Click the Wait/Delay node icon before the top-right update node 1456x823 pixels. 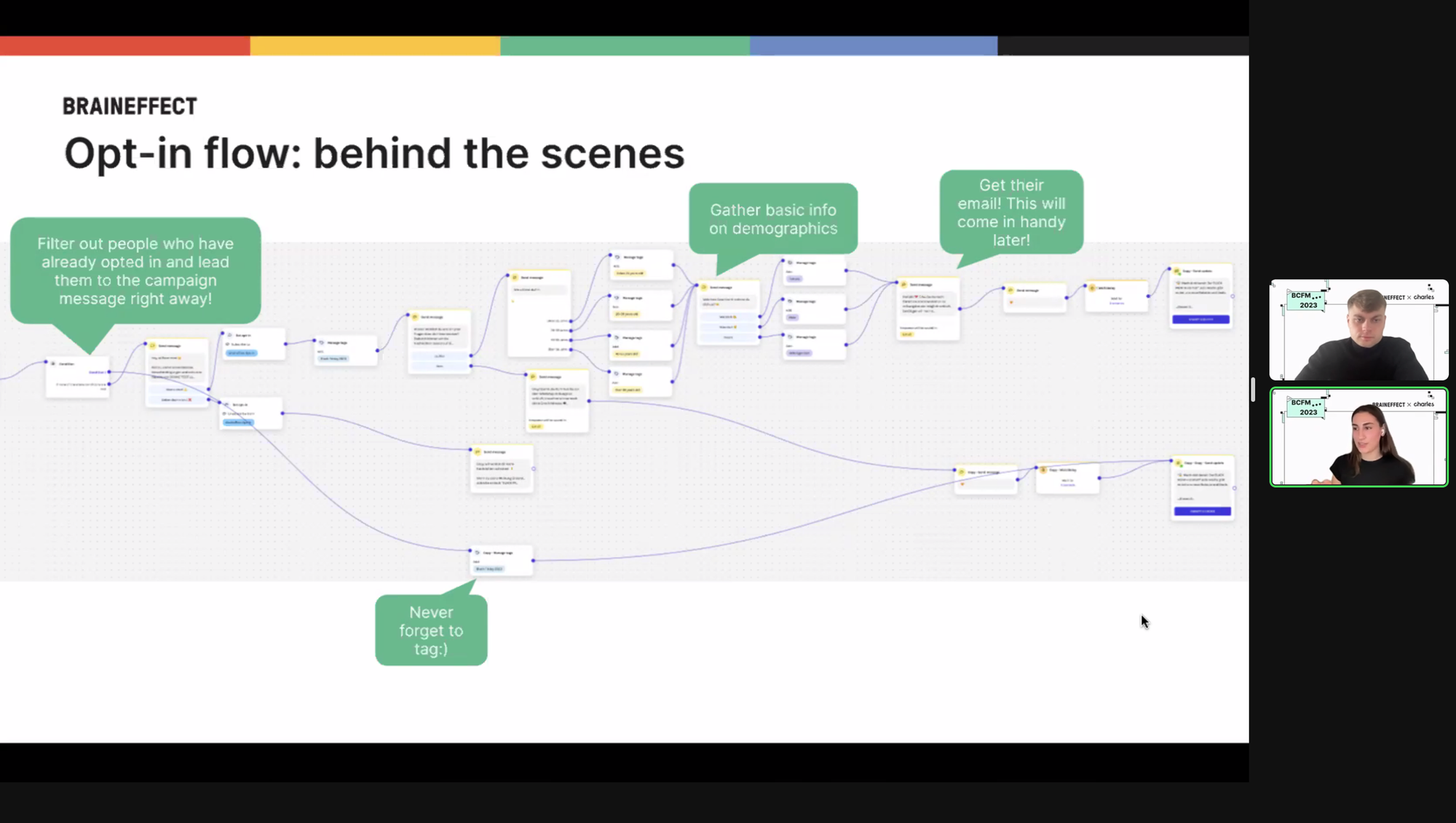[x=1092, y=288]
